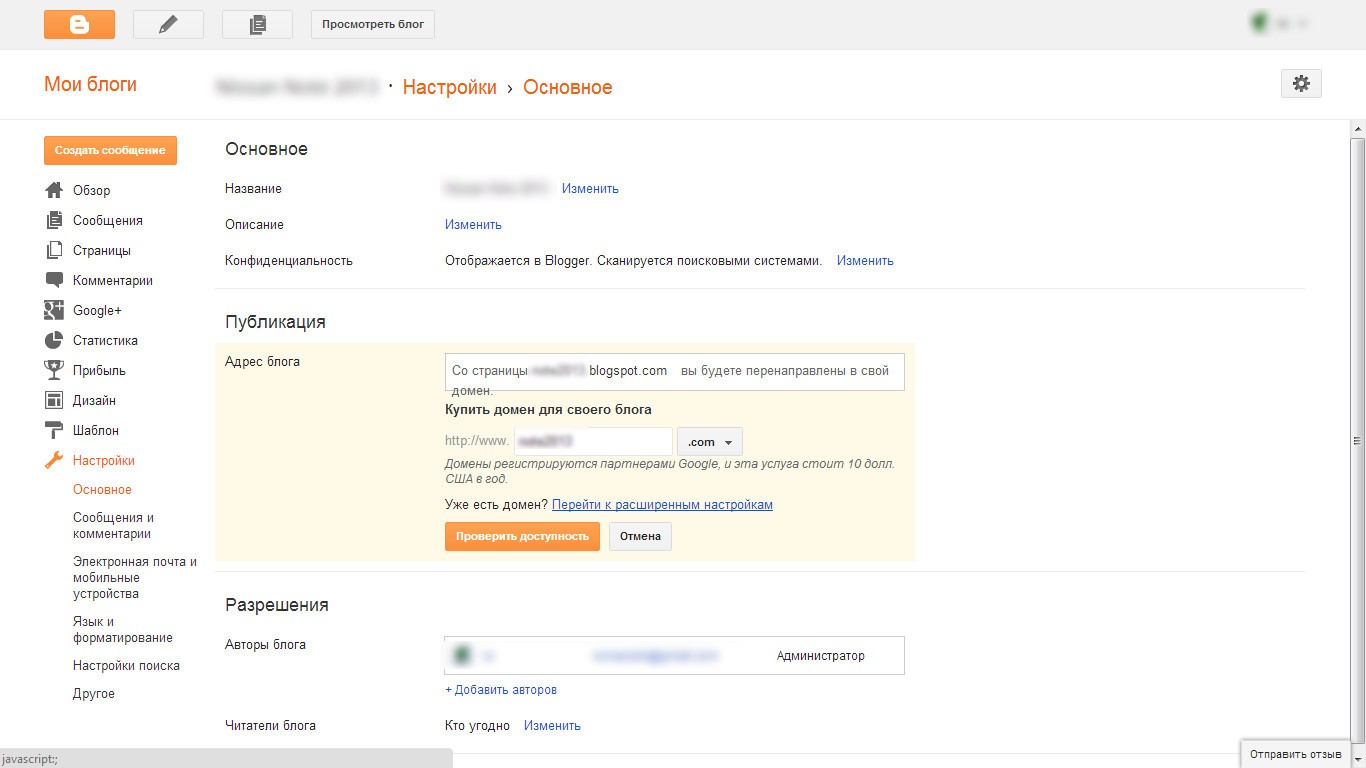Viewport: 1366px width, 768px height.
Task: Click Настройки breadcrumb in header
Action: click(450, 87)
